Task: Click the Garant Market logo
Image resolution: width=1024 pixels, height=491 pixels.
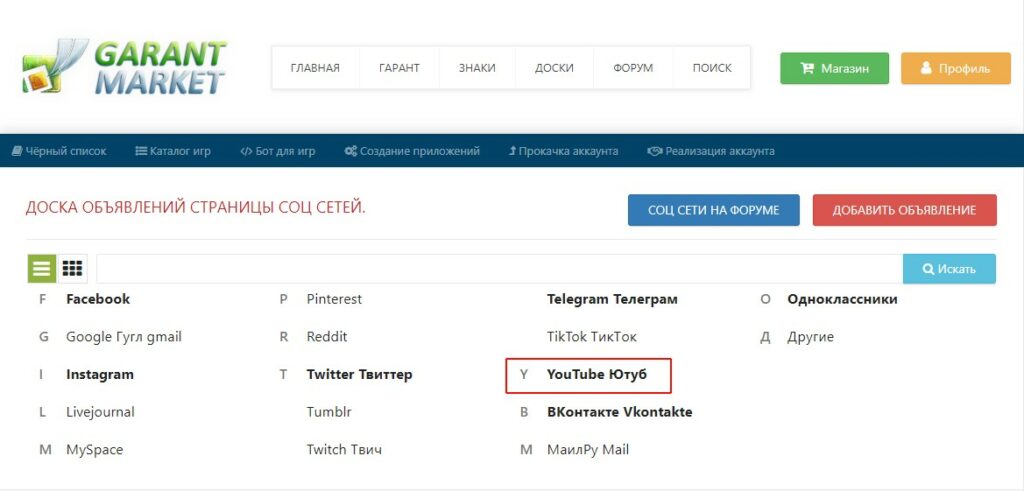Action: pos(125,68)
